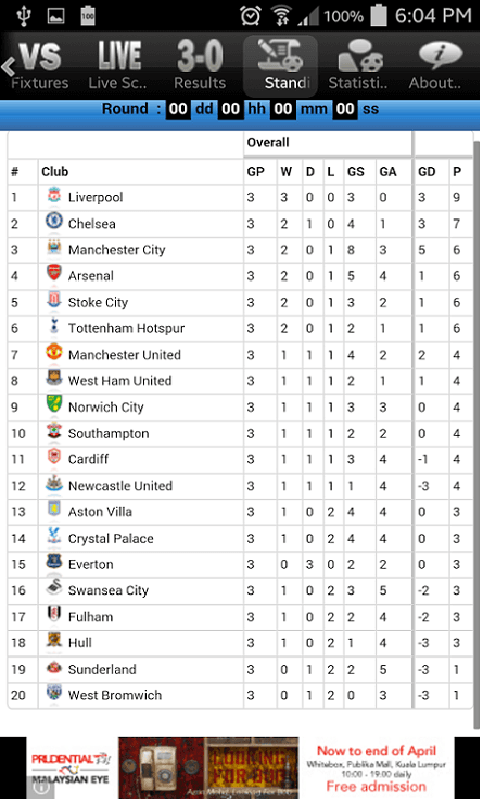The width and height of the screenshot is (480, 800).
Task: Tap the Round countdown timer bar
Action: point(240,109)
